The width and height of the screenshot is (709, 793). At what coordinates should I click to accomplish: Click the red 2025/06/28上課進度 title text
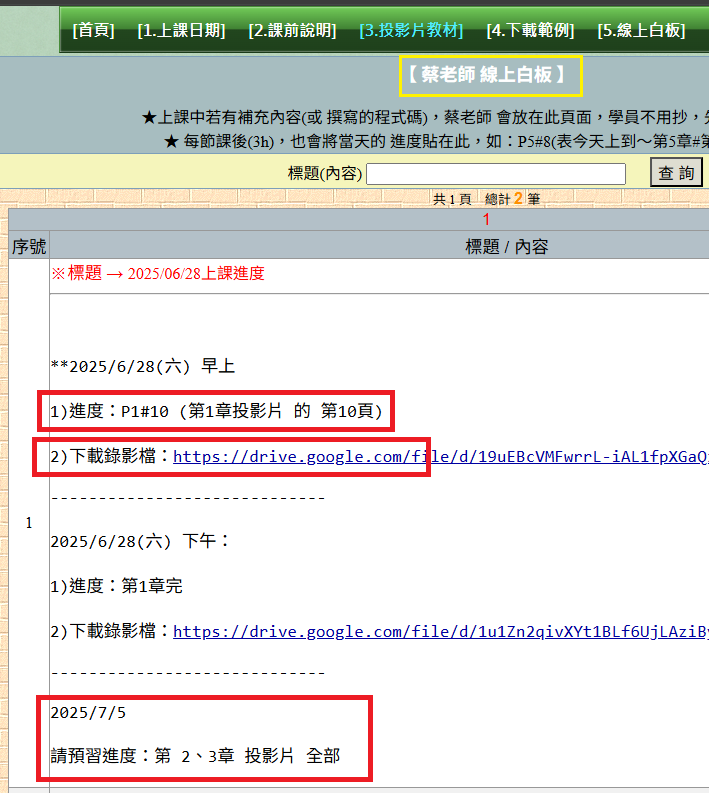coord(158,273)
